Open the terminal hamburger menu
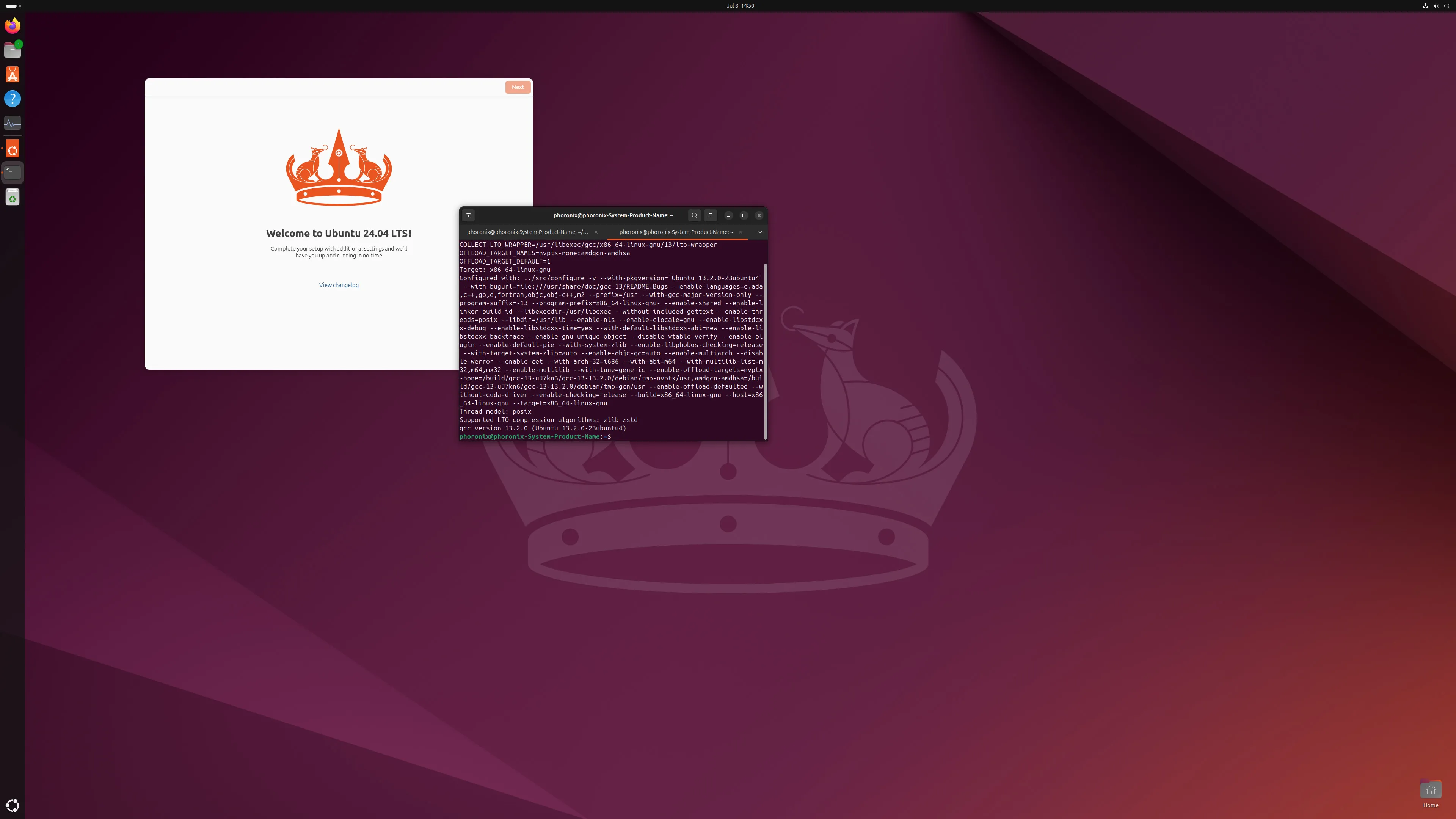The width and height of the screenshot is (1456, 819). click(x=711, y=215)
